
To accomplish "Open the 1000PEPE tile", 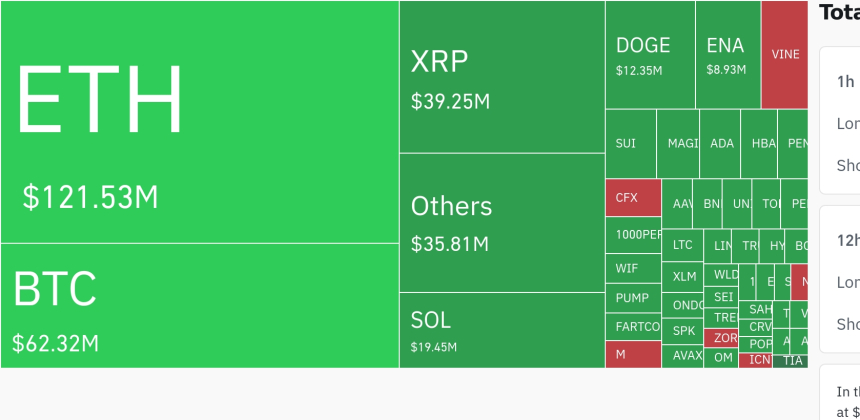I will (633, 235).
